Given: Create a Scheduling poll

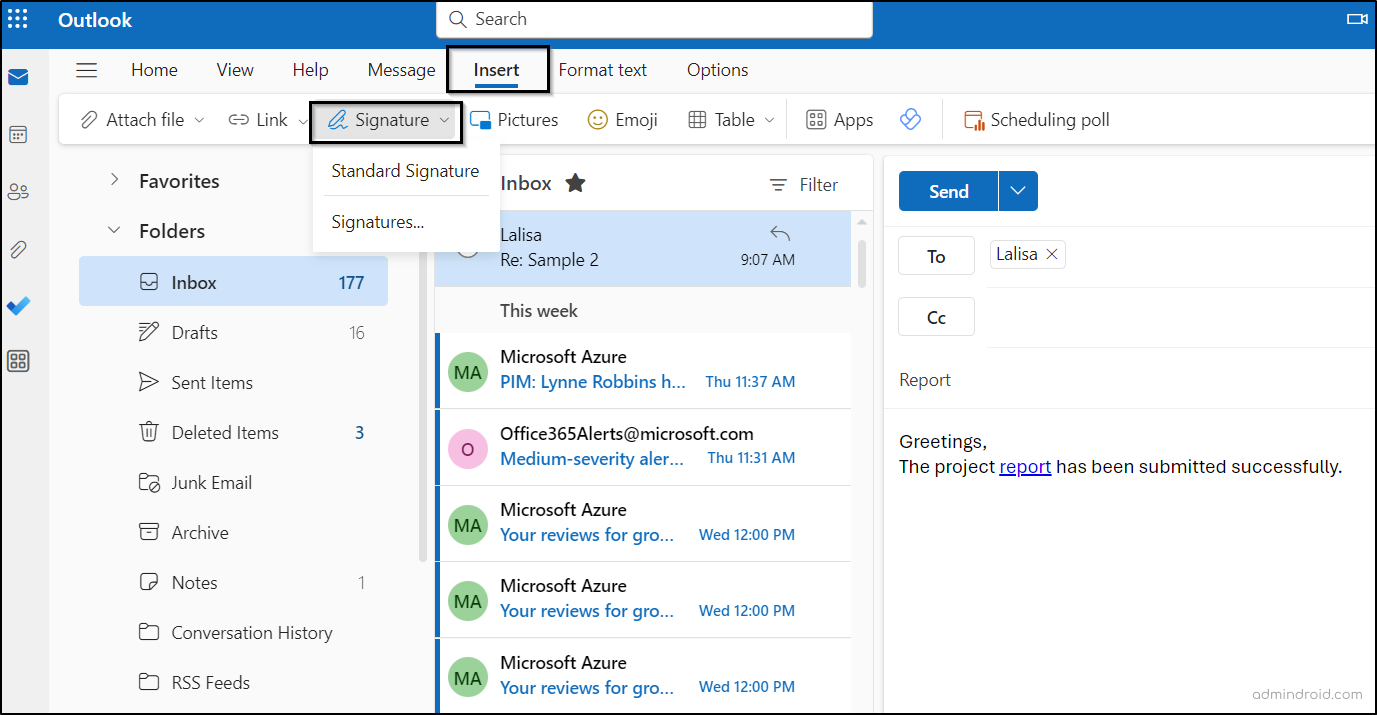Looking at the screenshot, I should tap(1036, 119).
